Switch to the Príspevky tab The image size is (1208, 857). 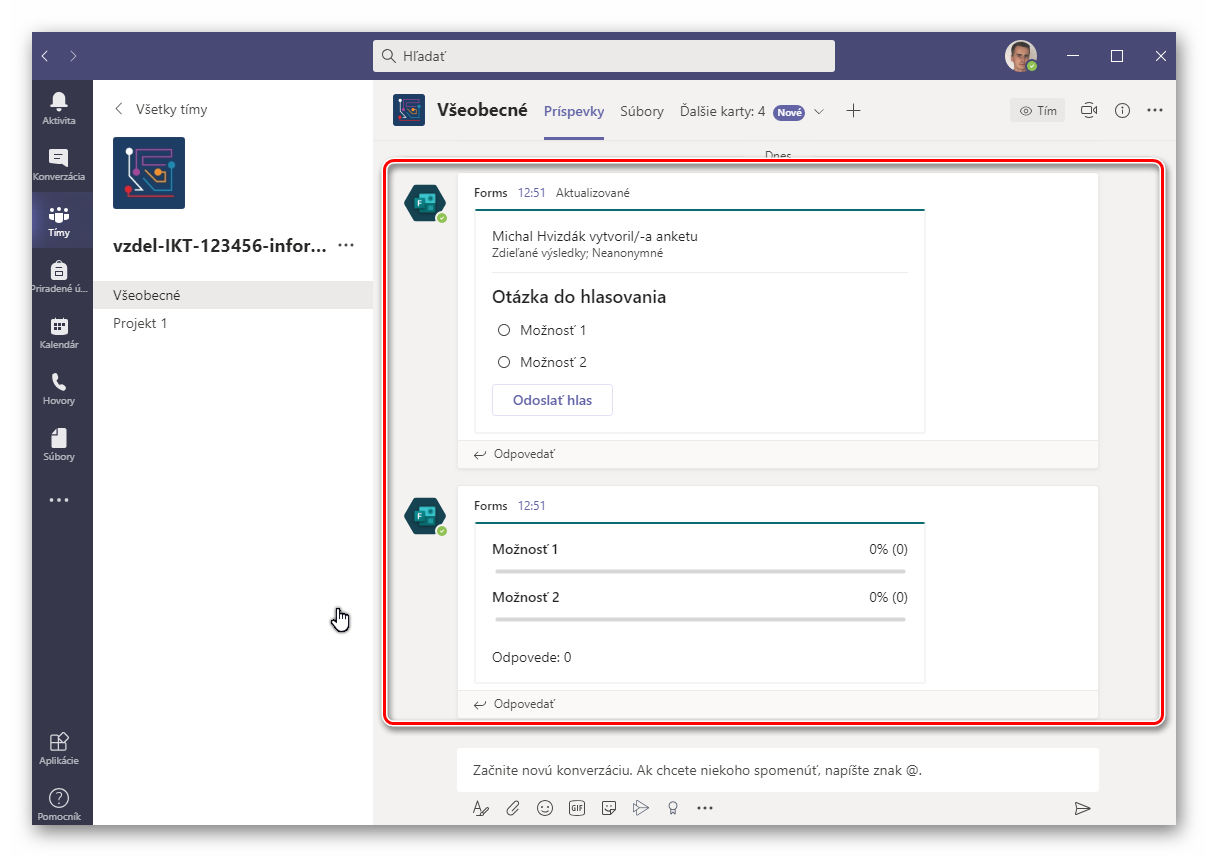click(x=574, y=112)
